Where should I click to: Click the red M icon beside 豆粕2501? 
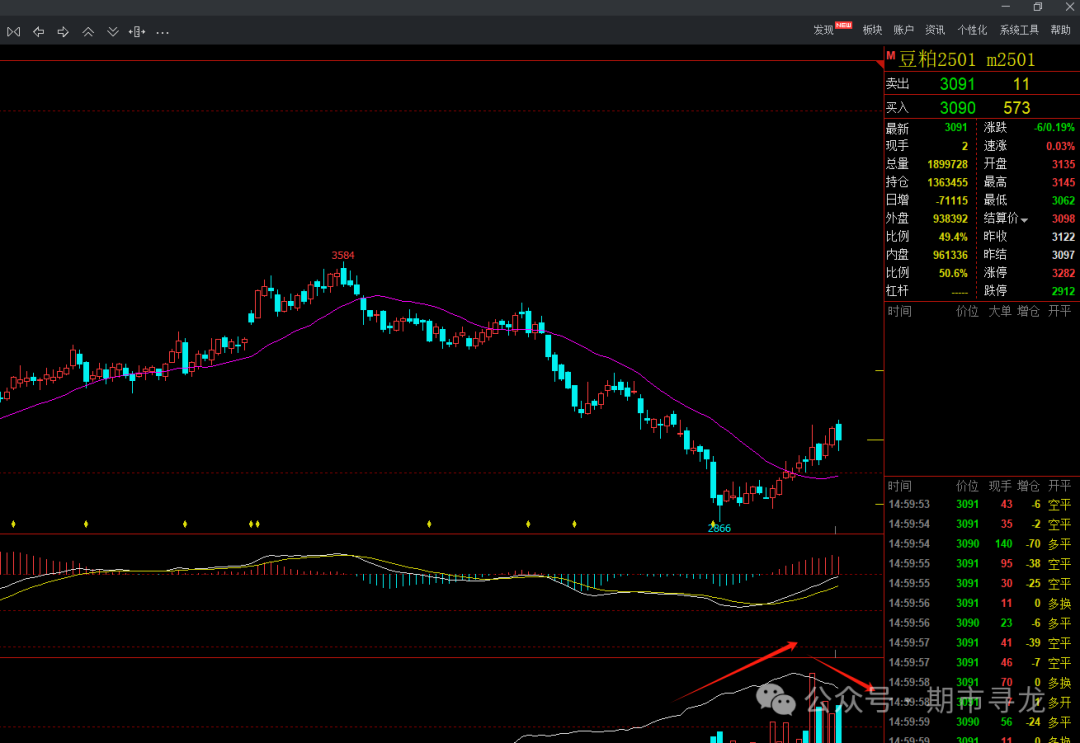click(x=891, y=56)
